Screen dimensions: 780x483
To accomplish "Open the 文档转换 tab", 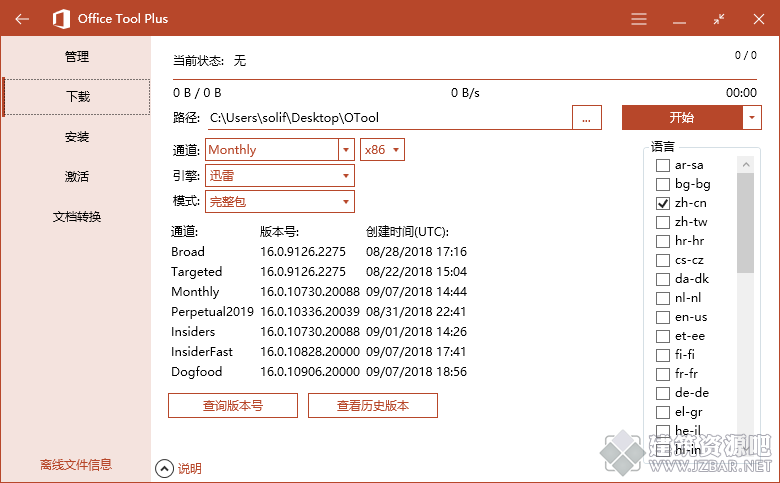I will pos(77,217).
